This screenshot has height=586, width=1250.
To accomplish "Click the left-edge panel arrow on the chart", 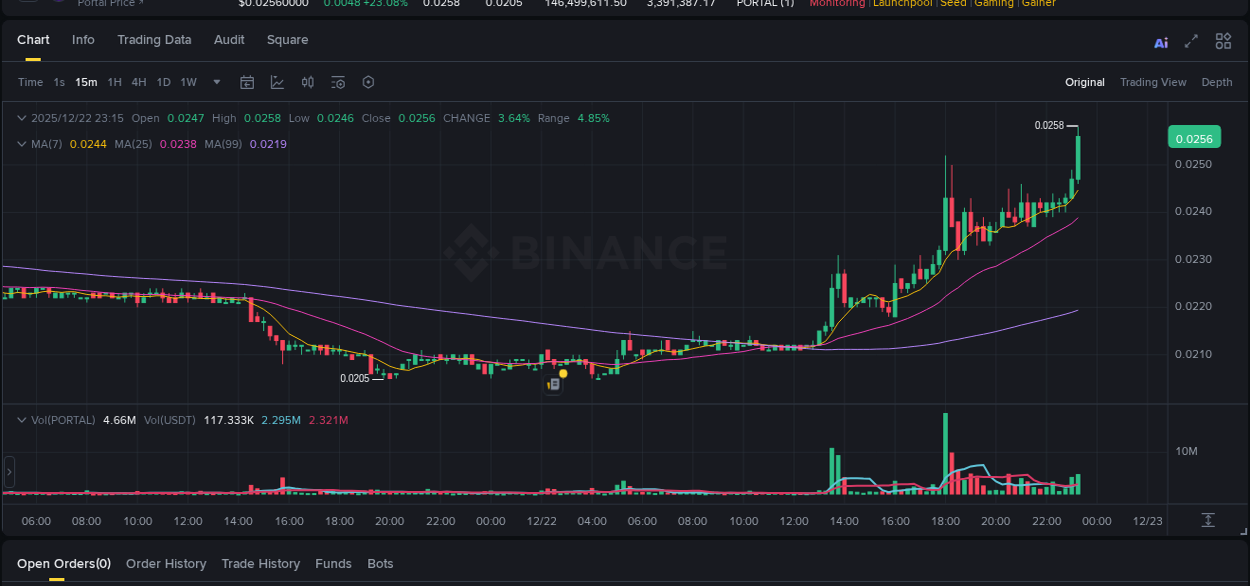I will (9, 471).
